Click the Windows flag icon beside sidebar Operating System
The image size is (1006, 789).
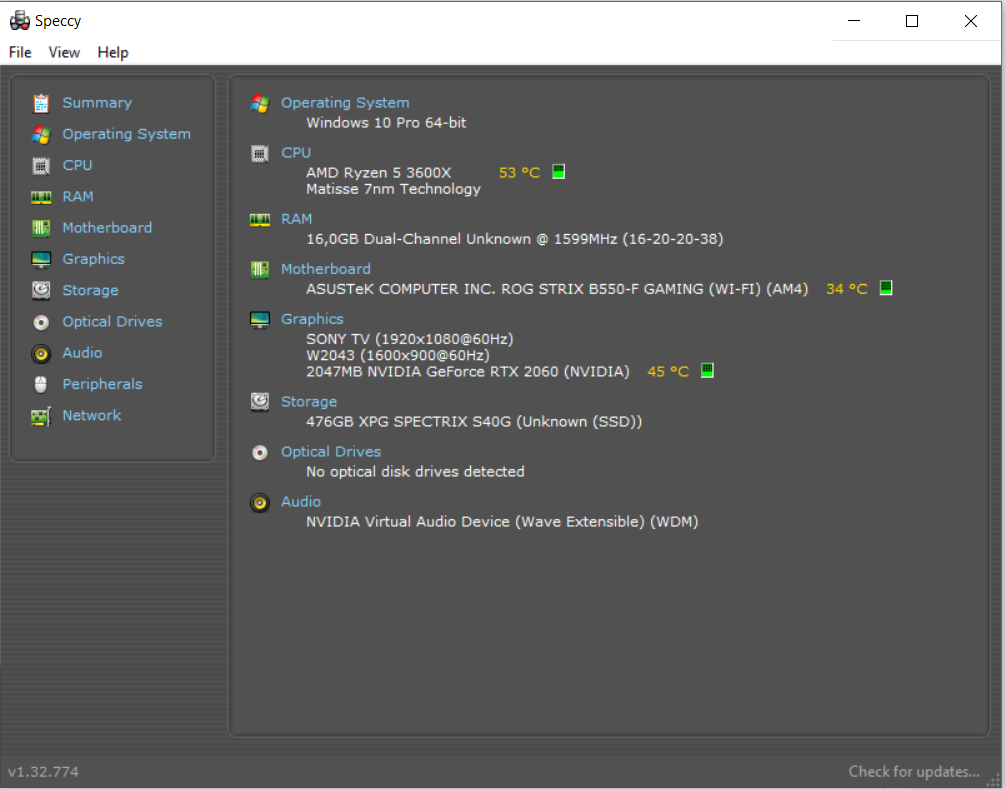41,135
